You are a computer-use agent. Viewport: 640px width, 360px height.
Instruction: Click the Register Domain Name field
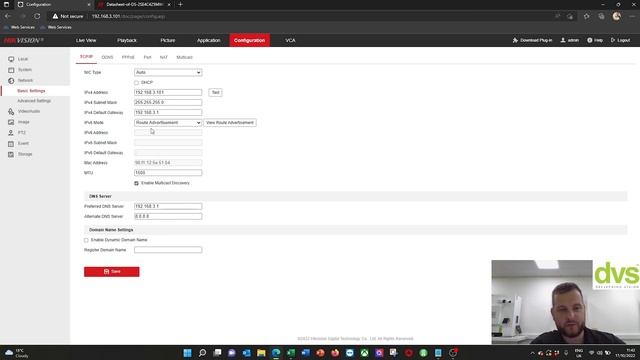[x=168, y=250]
